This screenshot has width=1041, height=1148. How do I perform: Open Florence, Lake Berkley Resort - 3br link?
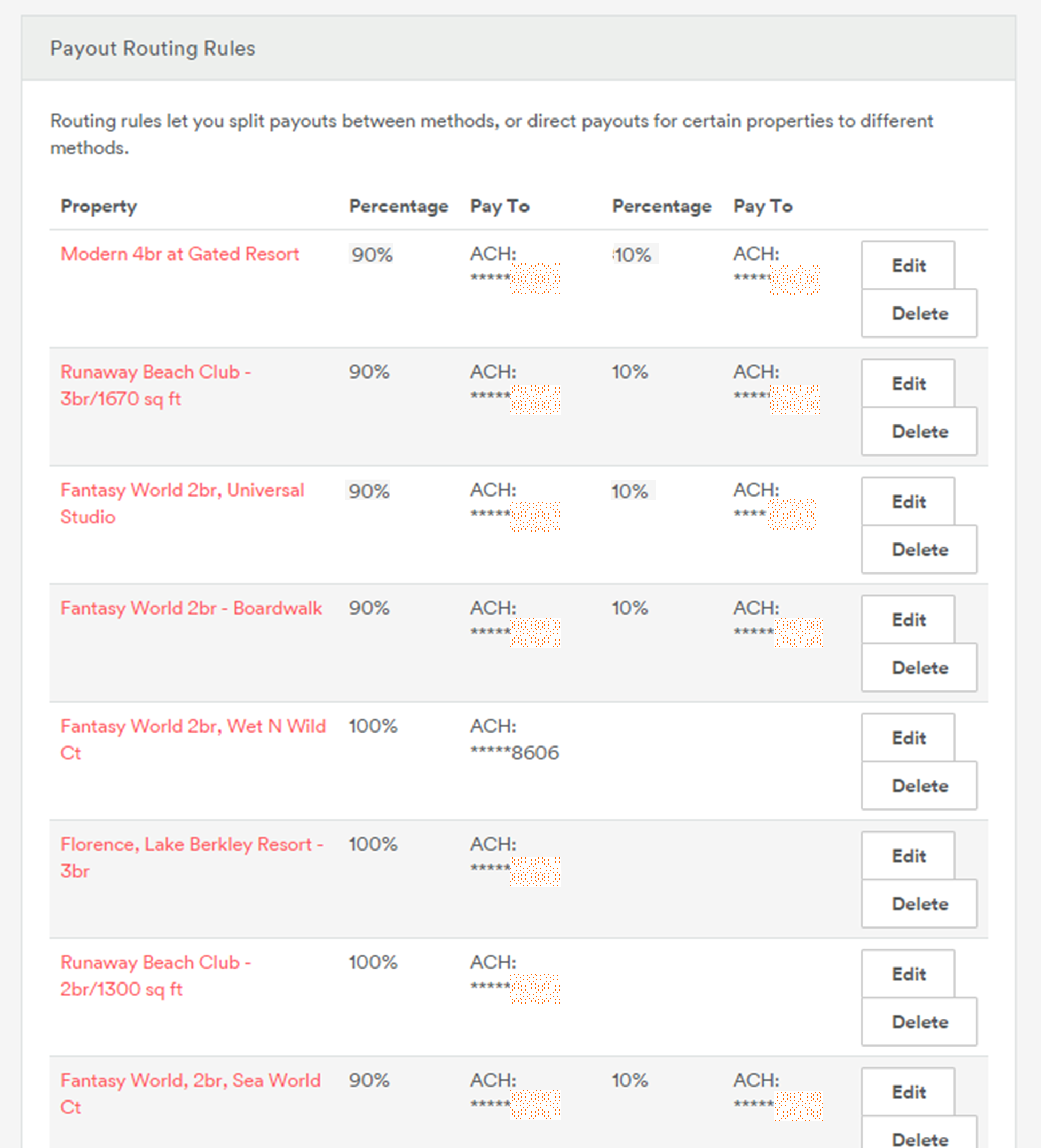191,857
